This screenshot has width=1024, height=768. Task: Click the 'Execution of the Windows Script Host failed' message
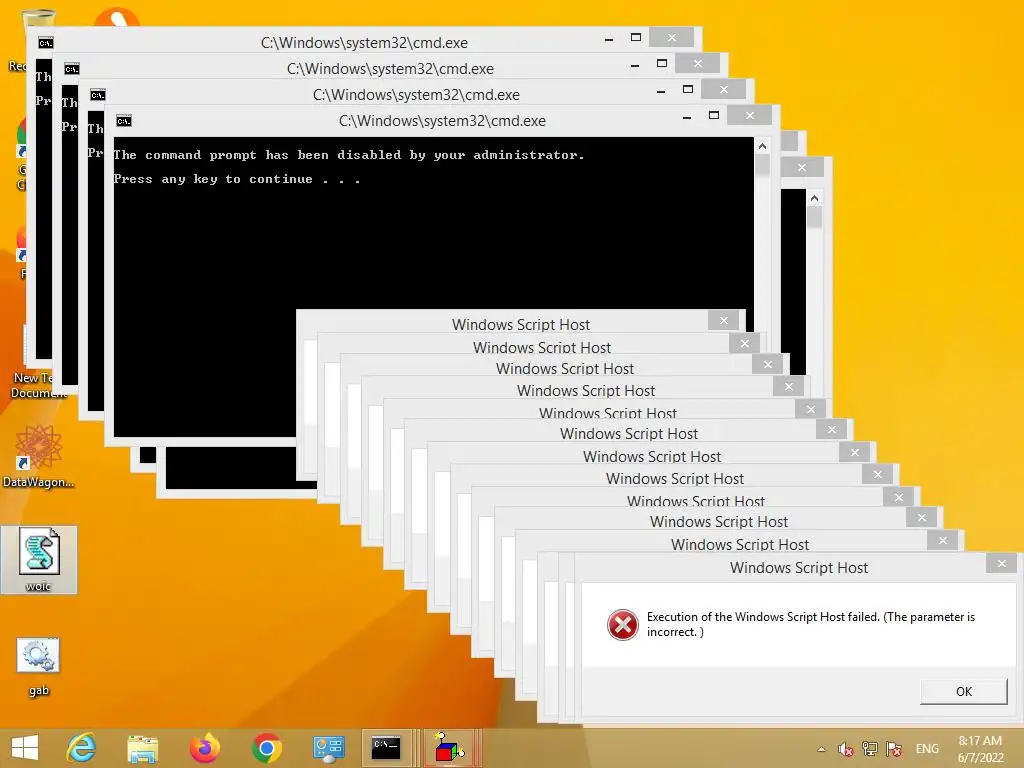tap(810, 624)
